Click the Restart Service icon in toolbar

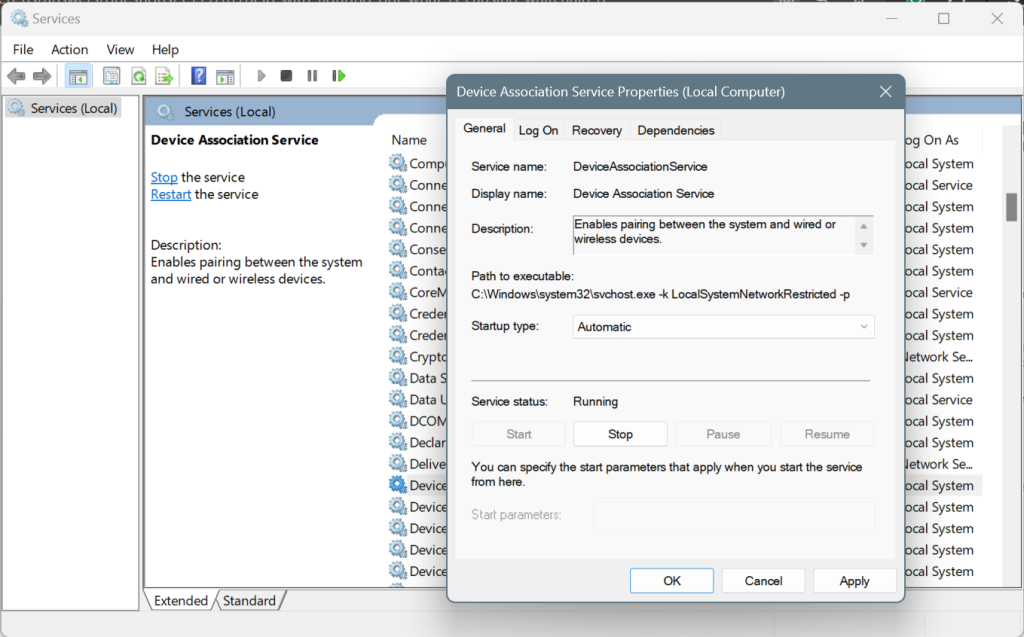coord(338,76)
